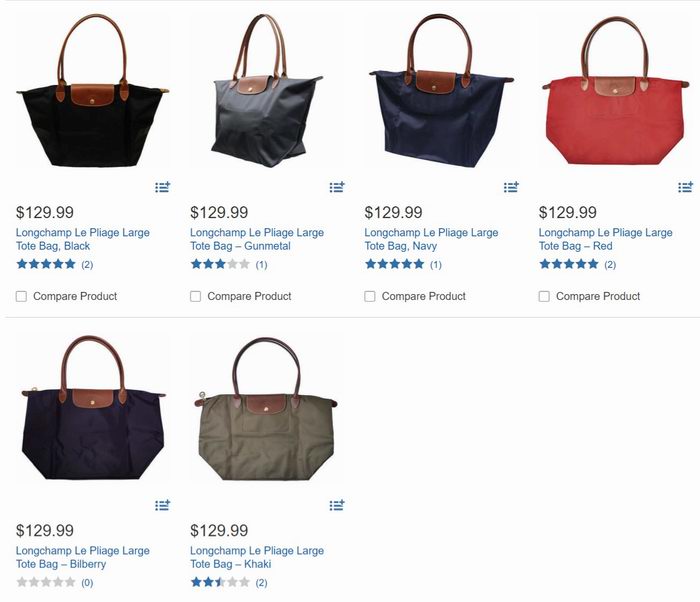Add Navy tote bag to list icon

point(511,187)
